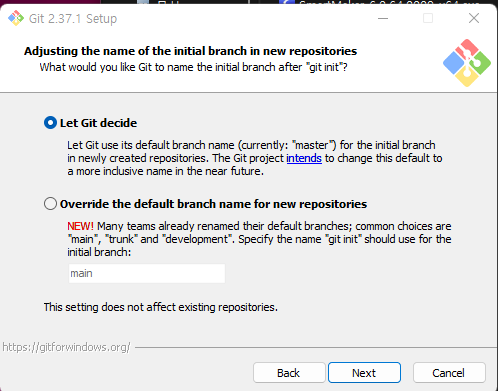The image size is (498, 391).
Task: Cancel the Git setup
Action: pyautogui.click(x=449, y=373)
